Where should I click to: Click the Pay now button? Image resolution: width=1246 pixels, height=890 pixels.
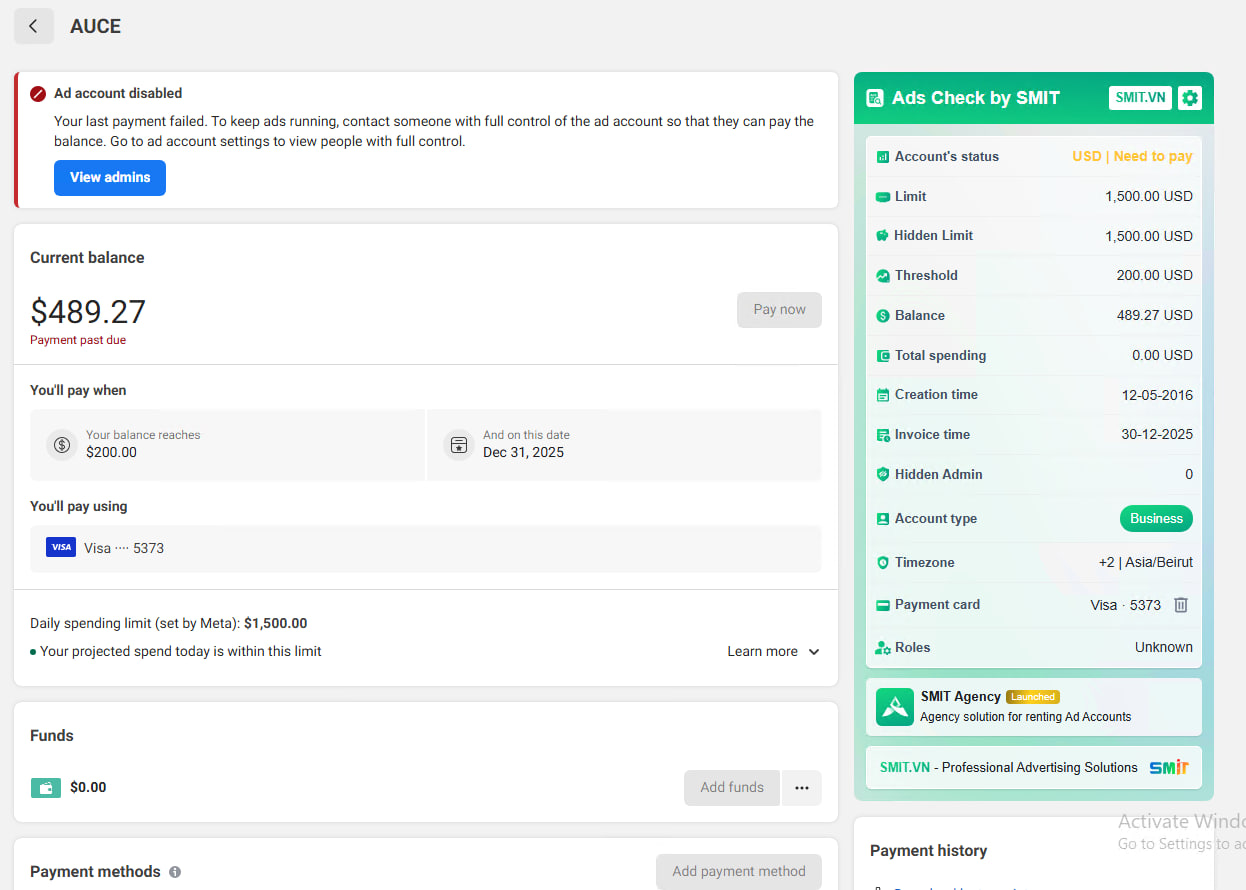(x=779, y=310)
